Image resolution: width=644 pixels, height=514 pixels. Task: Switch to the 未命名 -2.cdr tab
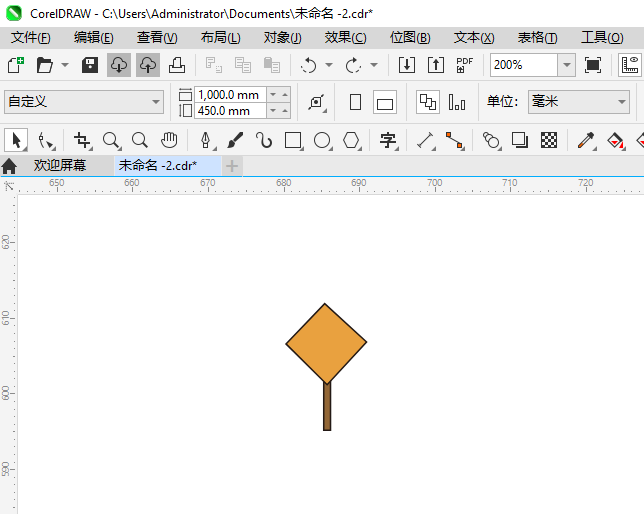168,166
